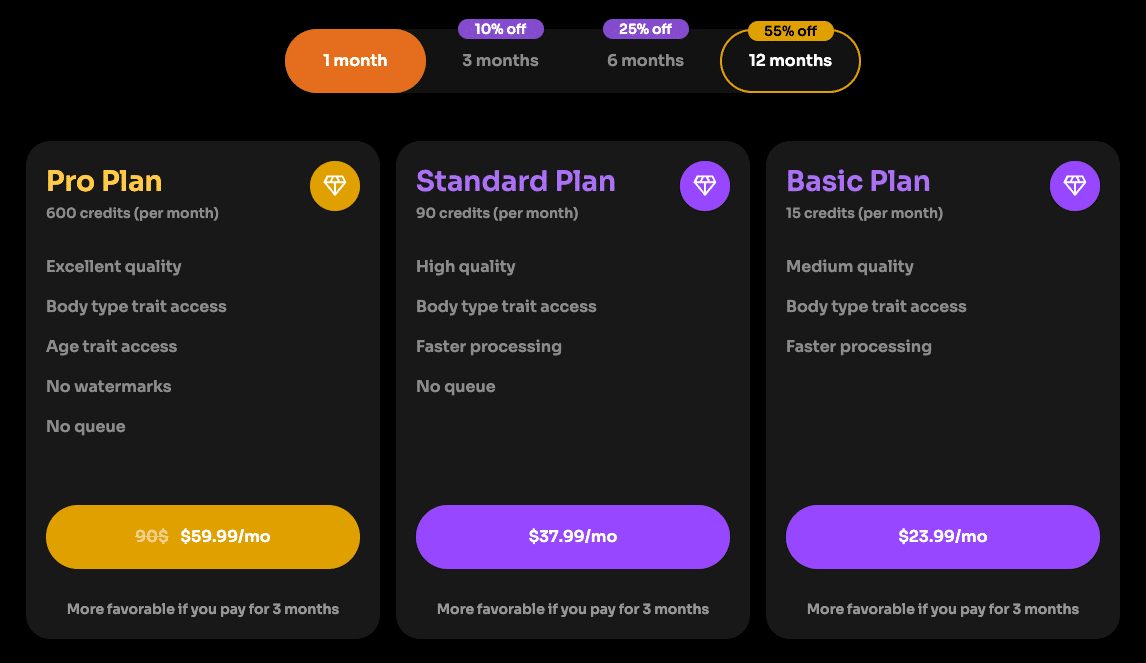1146x663 pixels.
Task: Click the Standard Plan title
Action: click(516, 181)
